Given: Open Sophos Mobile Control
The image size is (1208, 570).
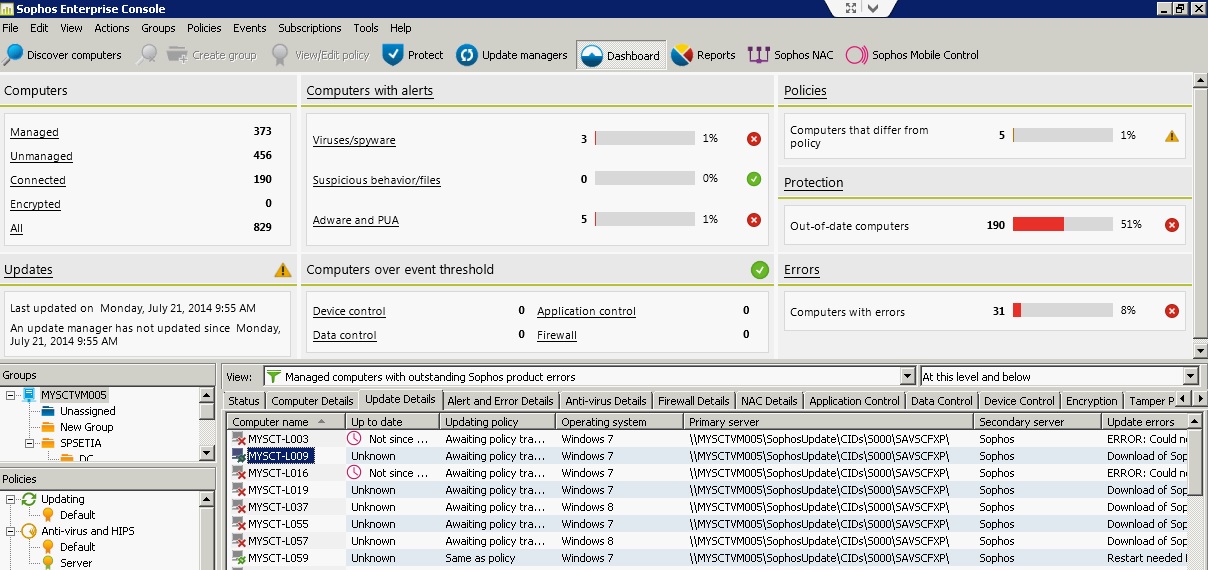Looking at the screenshot, I should click(913, 55).
